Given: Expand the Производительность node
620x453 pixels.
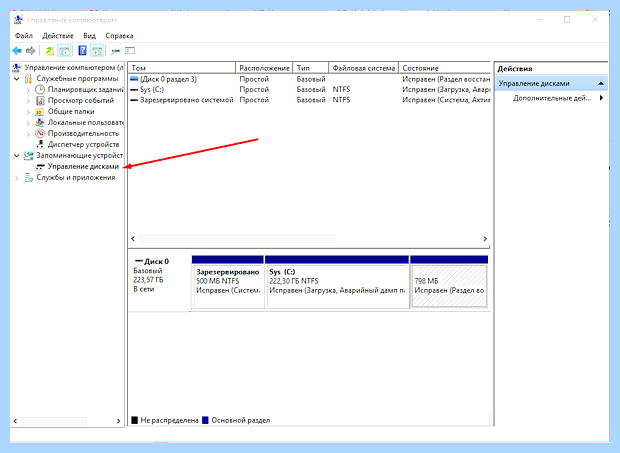Looking at the screenshot, I should click(x=28, y=134).
